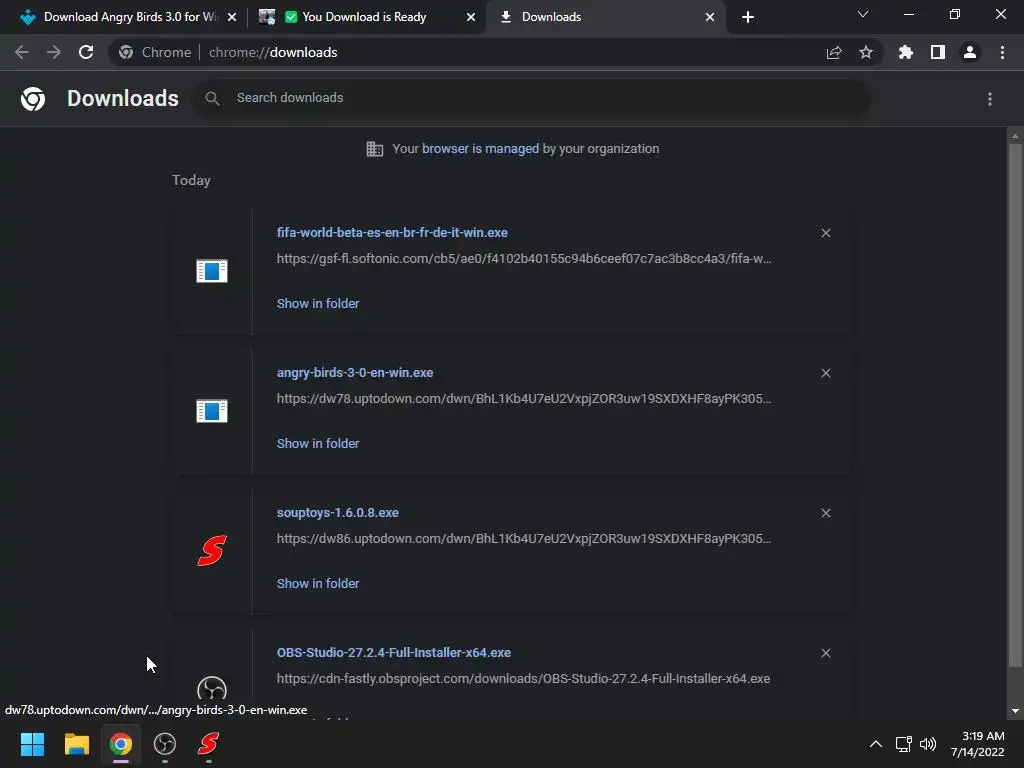Screen dimensions: 1024x768
Task: Open File Explorer from taskbar
Action: click(76, 744)
